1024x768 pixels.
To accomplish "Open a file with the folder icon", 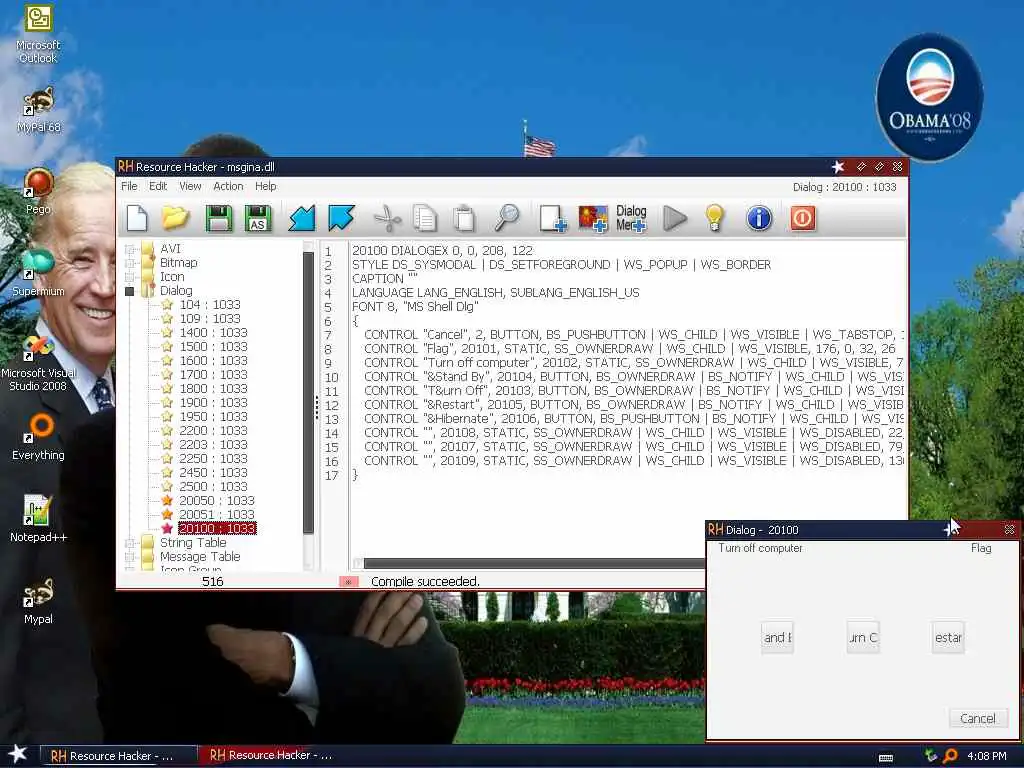I will point(176,218).
